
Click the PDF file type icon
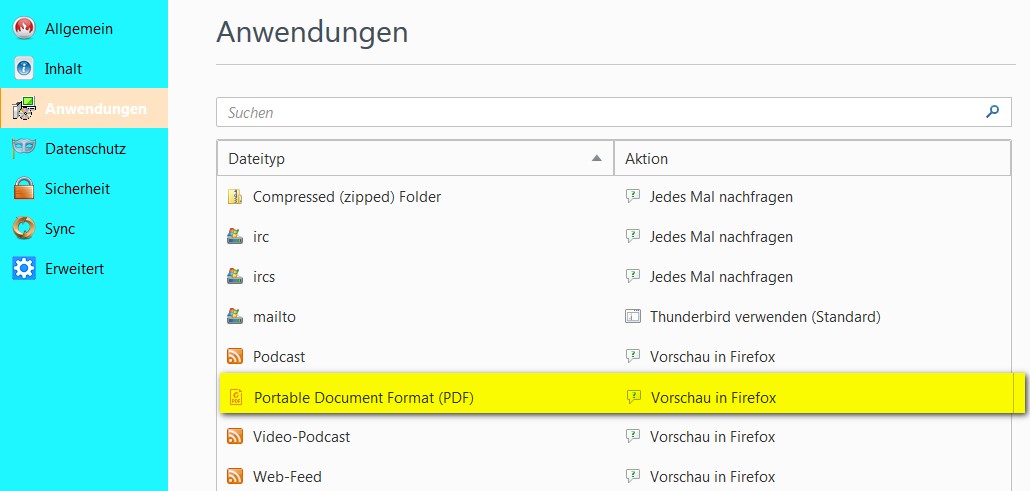[x=236, y=397]
